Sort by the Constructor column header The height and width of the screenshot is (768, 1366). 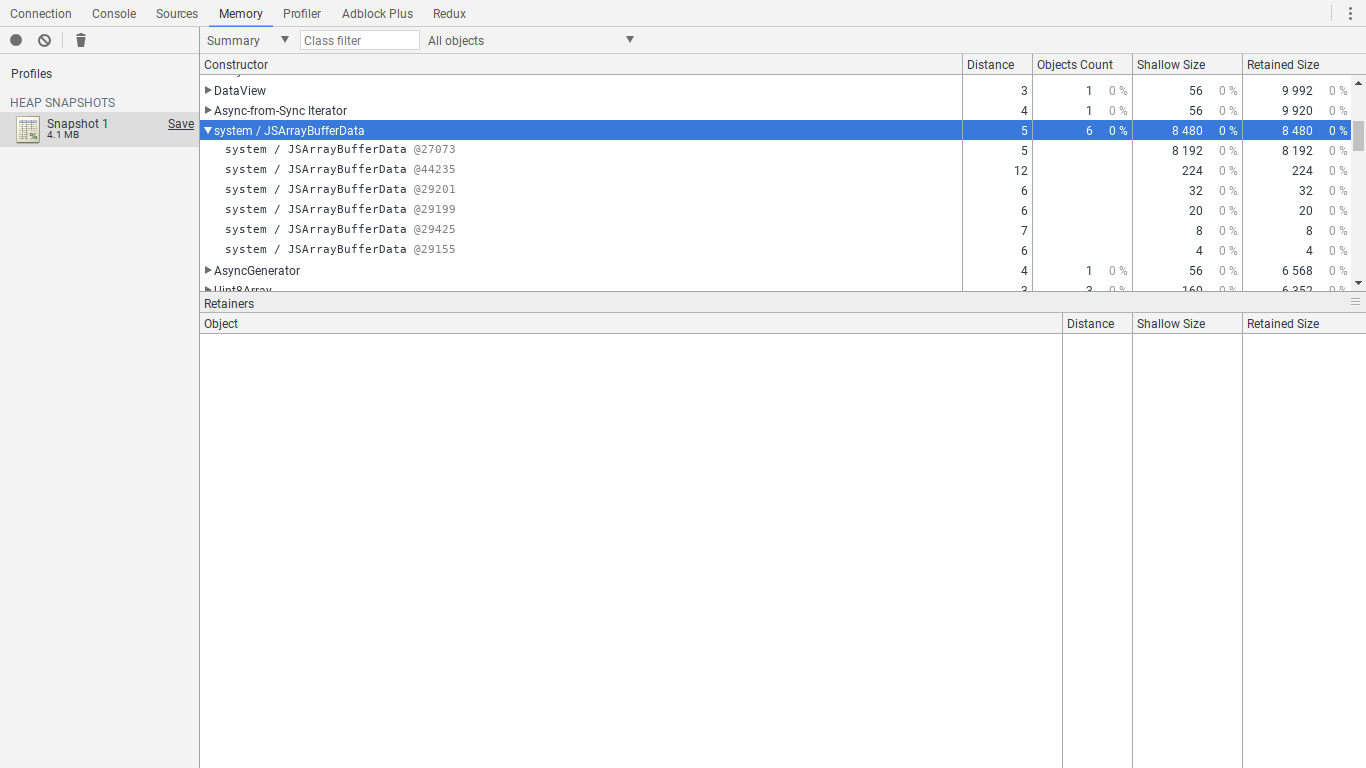(581, 64)
